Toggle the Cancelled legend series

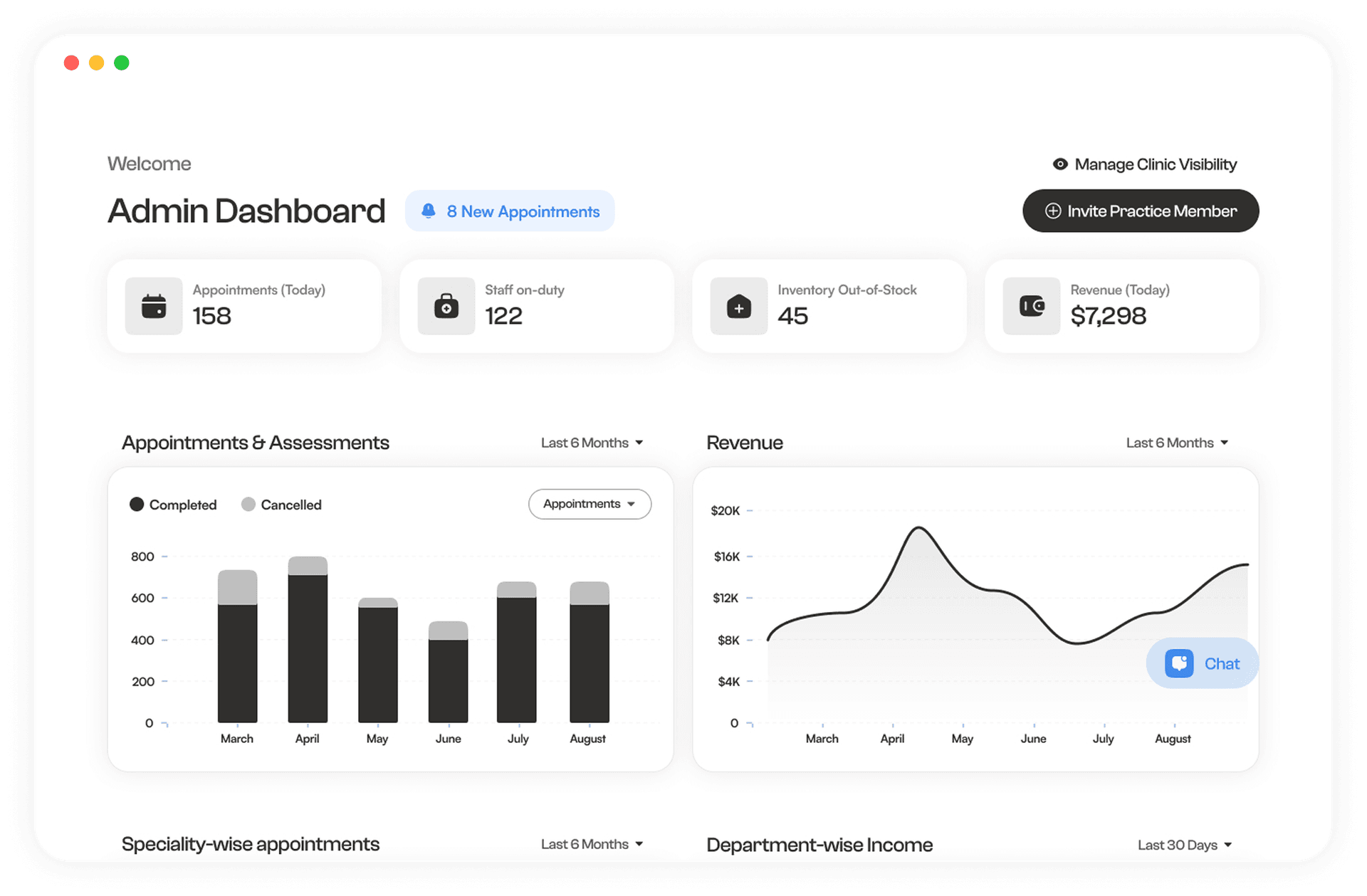[290, 505]
